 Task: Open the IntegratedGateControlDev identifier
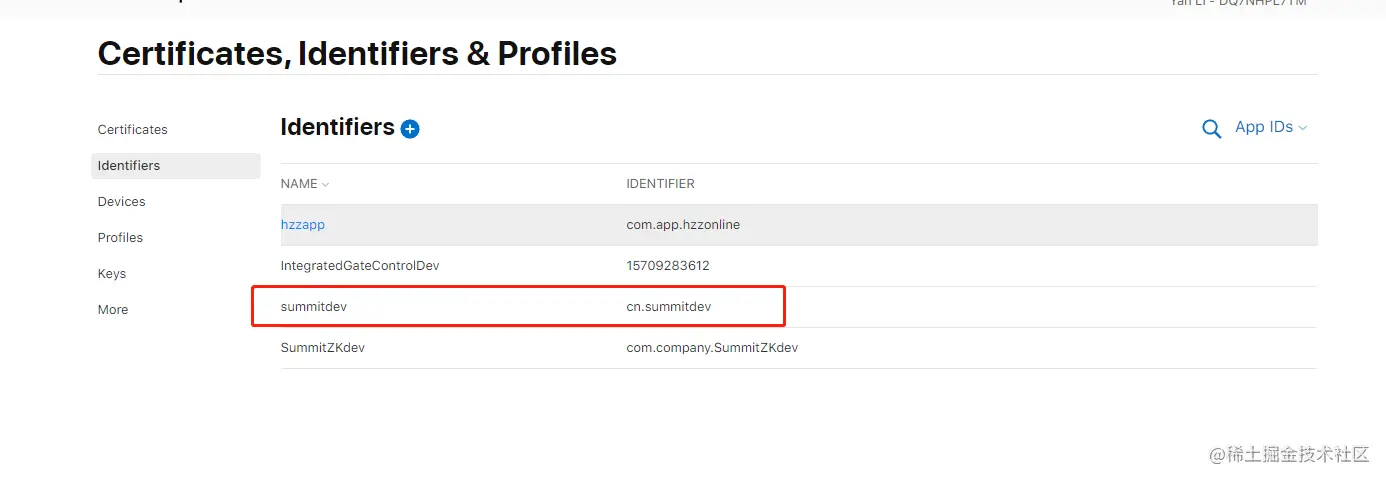360,266
